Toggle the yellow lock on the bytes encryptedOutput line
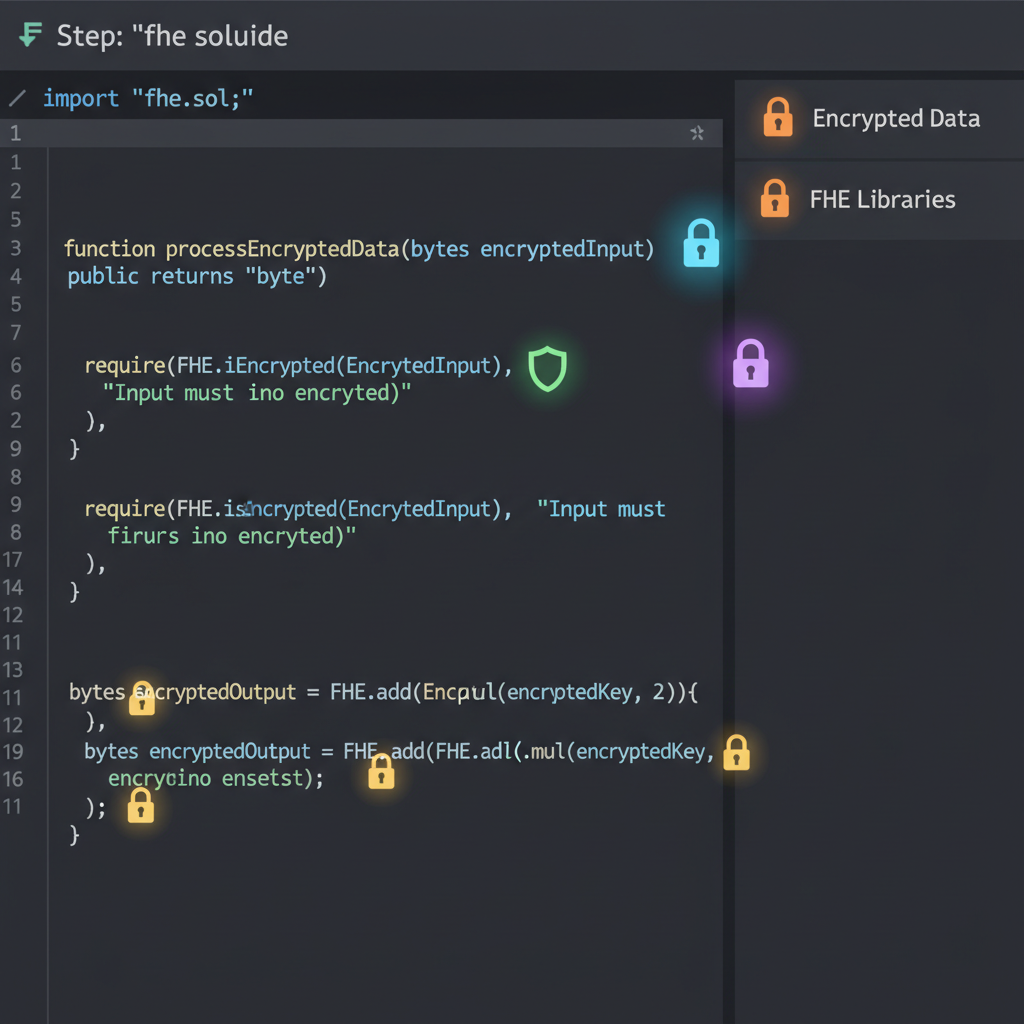Screen dimensions: 1024x1024 tap(141, 697)
